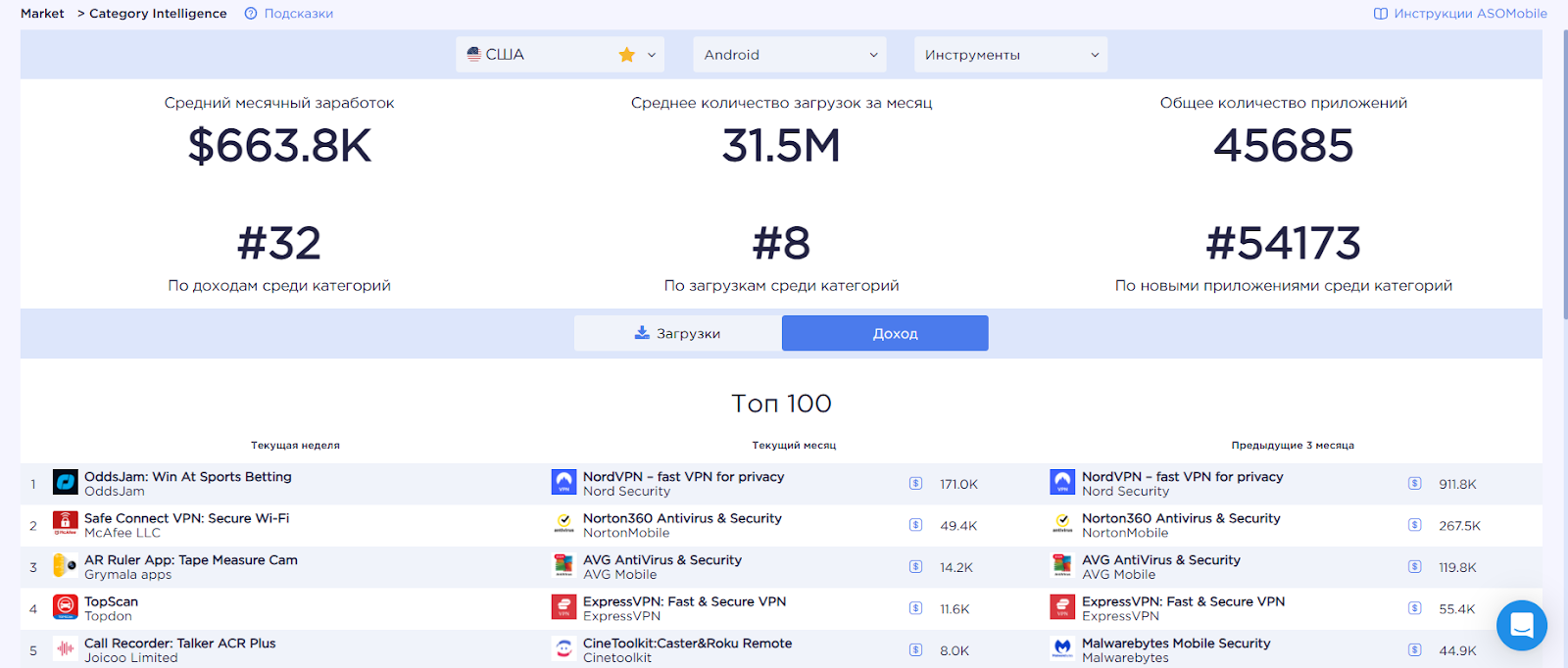The height and width of the screenshot is (668, 1568).
Task: Click the $663.8K average monthly revenue value
Action: (279, 146)
